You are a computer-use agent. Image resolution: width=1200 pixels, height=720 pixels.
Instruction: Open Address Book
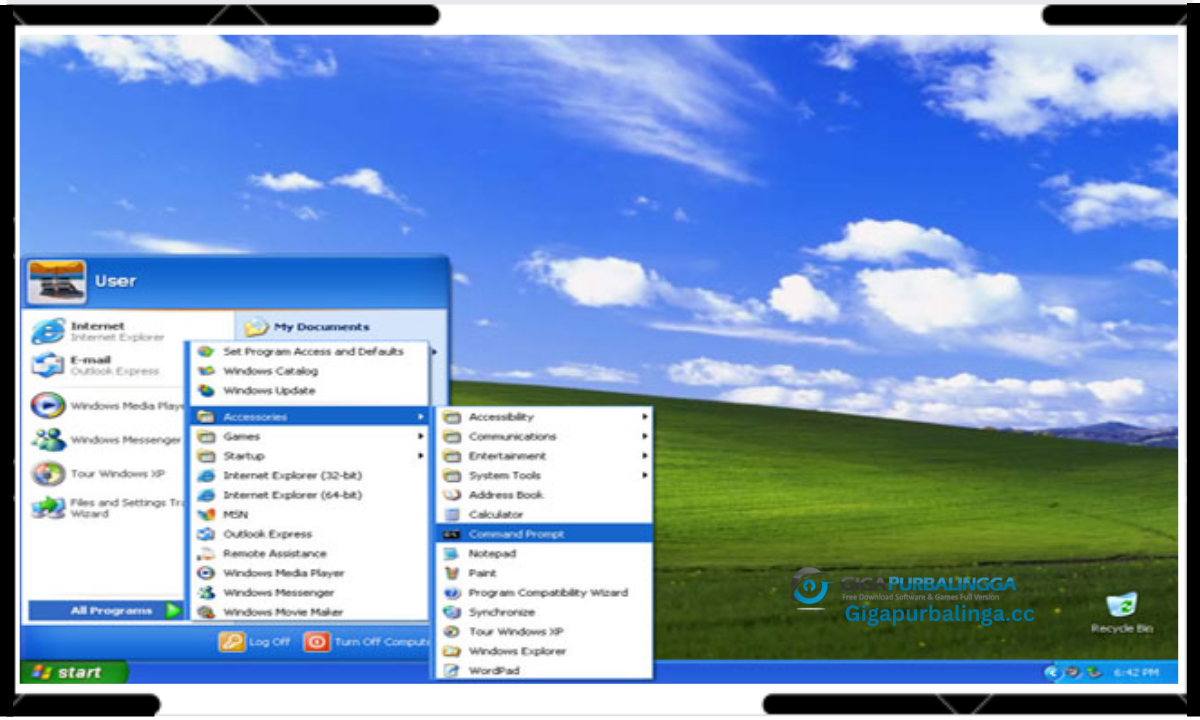545,495
